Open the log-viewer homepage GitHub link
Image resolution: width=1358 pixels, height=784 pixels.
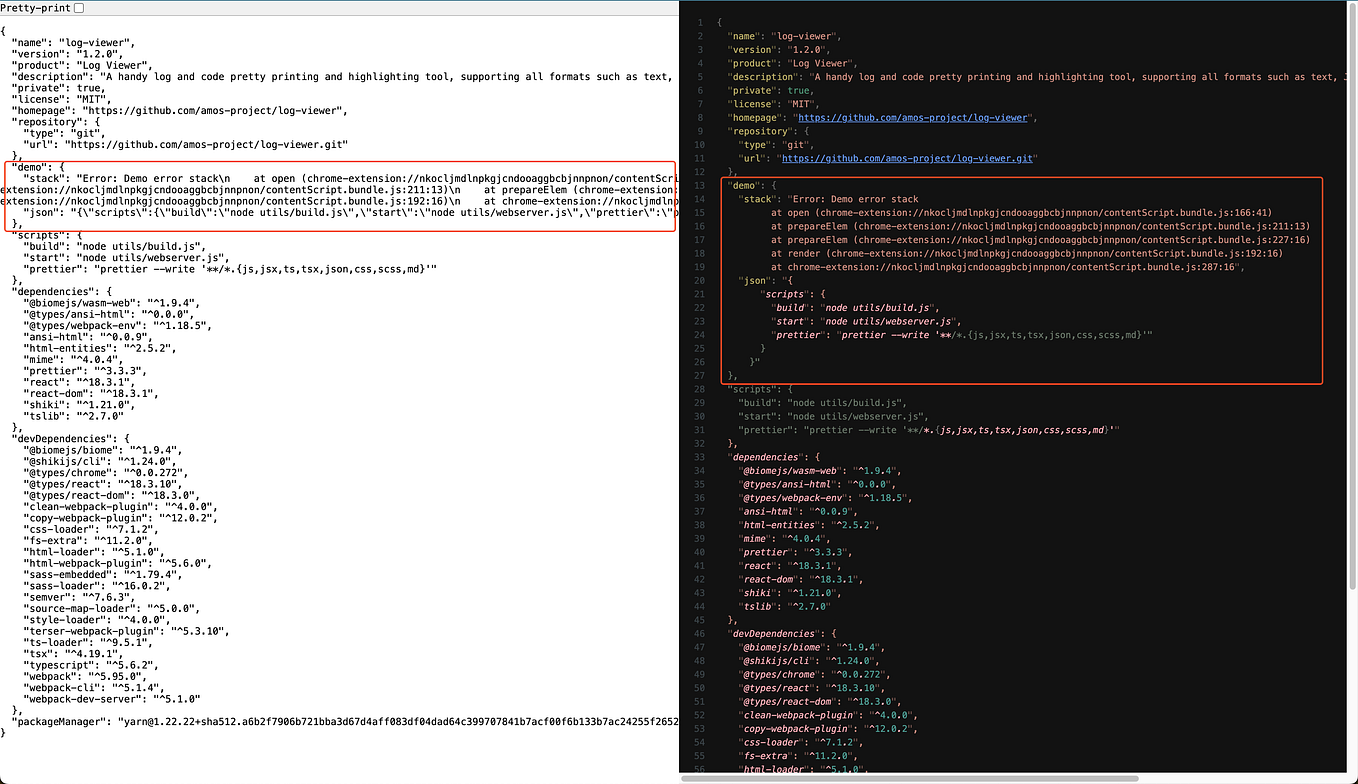[914, 117]
